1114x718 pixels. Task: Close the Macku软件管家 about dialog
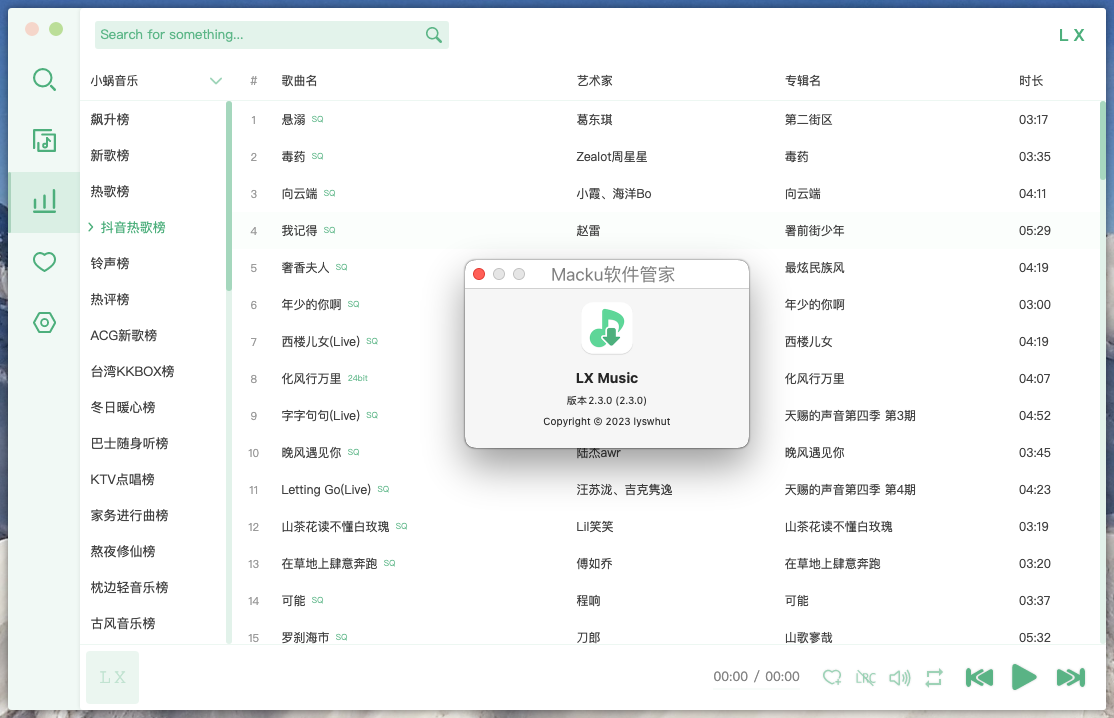click(x=479, y=274)
